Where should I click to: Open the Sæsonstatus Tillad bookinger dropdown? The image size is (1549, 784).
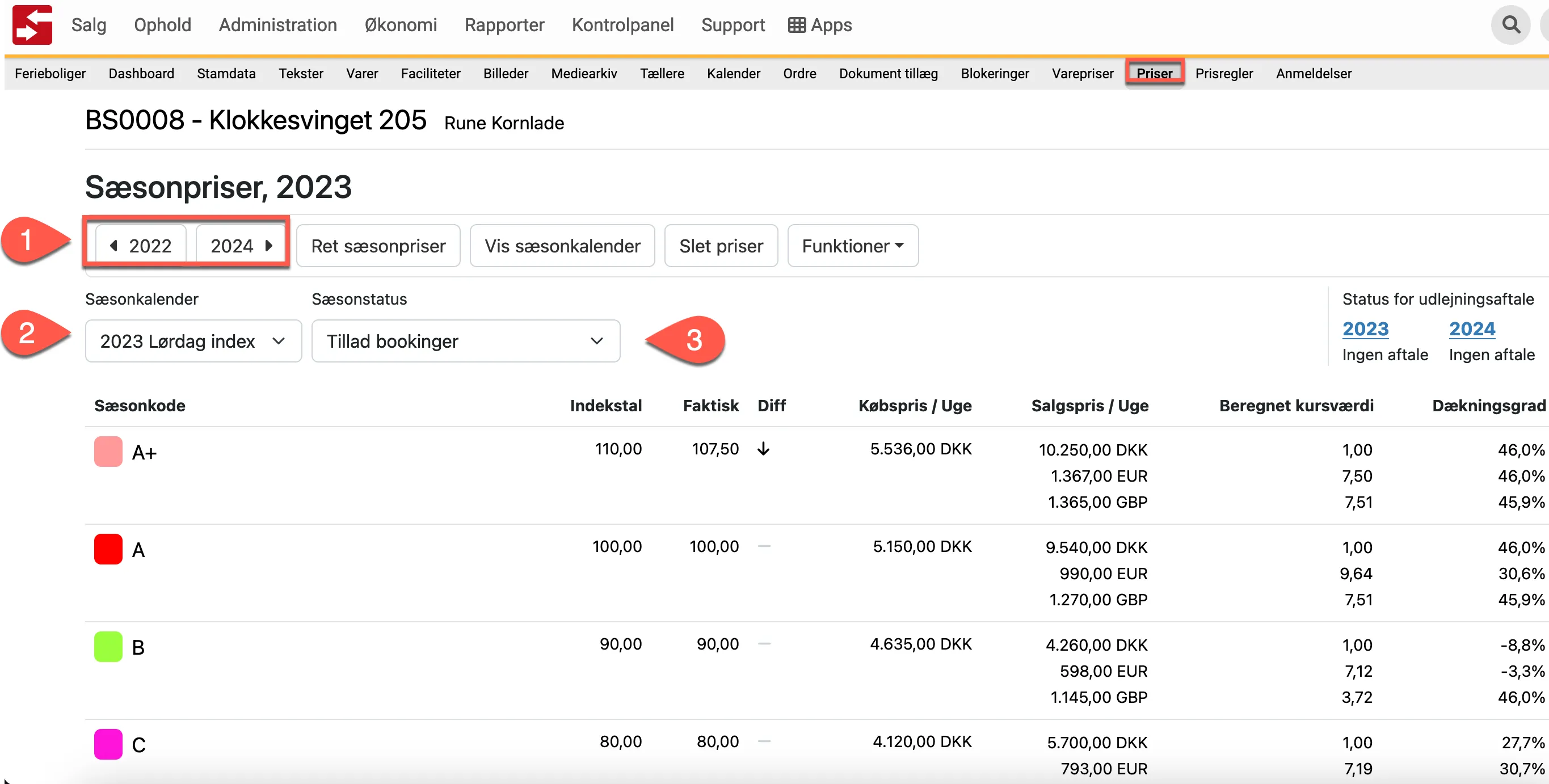465,341
